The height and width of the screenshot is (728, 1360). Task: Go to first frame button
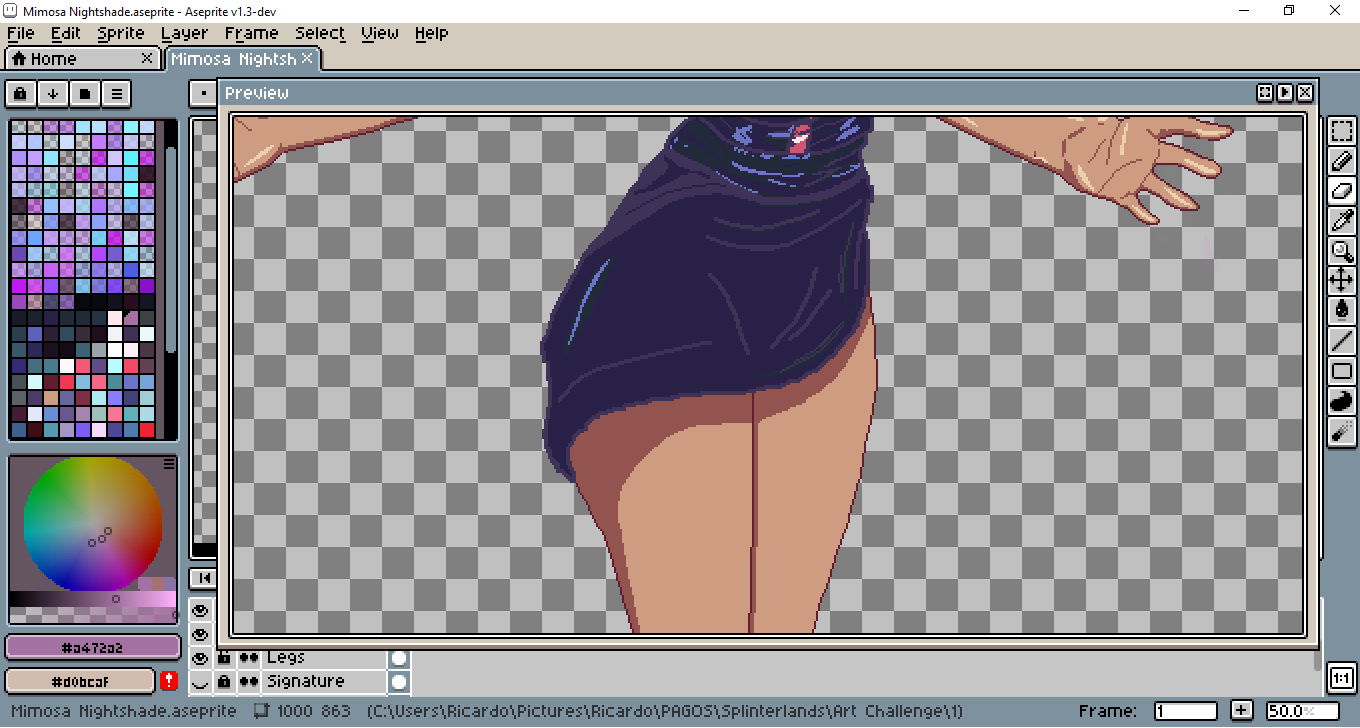[x=204, y=578]
